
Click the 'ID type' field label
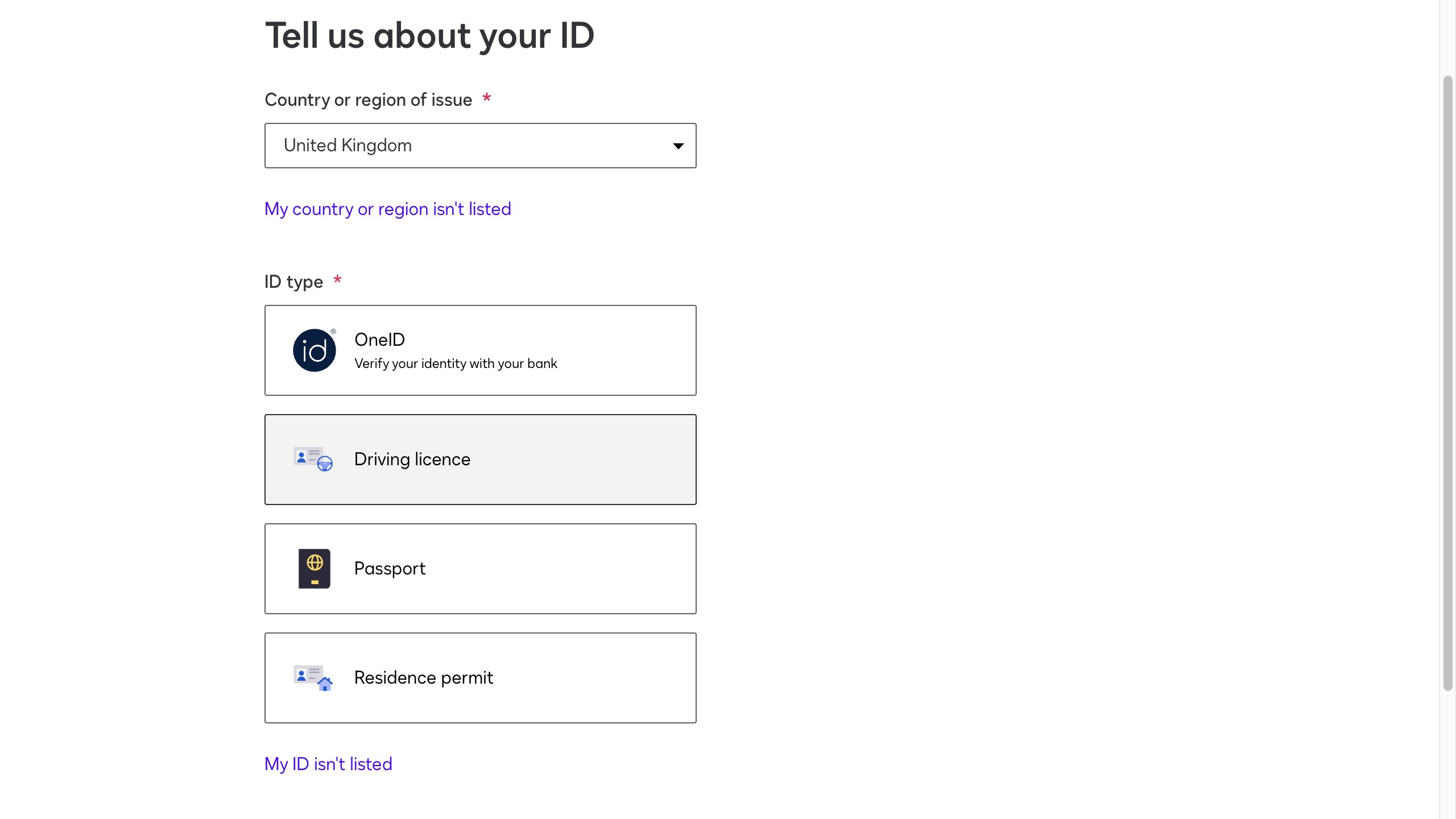tap(293, 282)
